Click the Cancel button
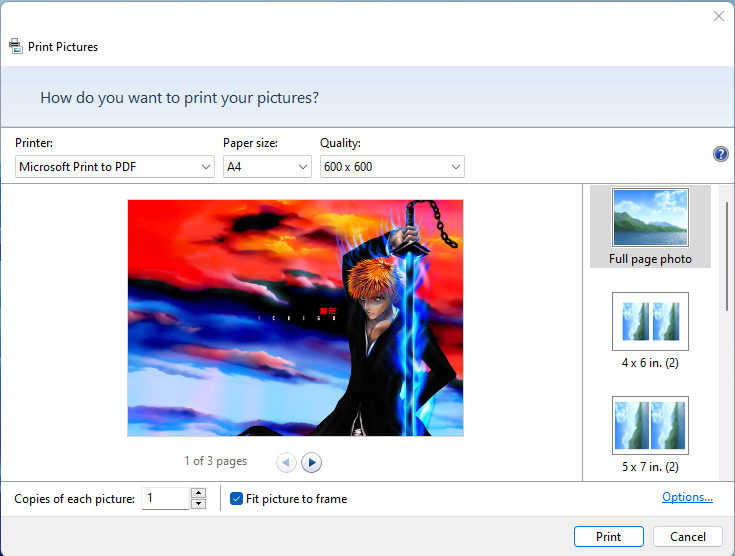This screenshot has height=556, width=735. coord(688,536)
